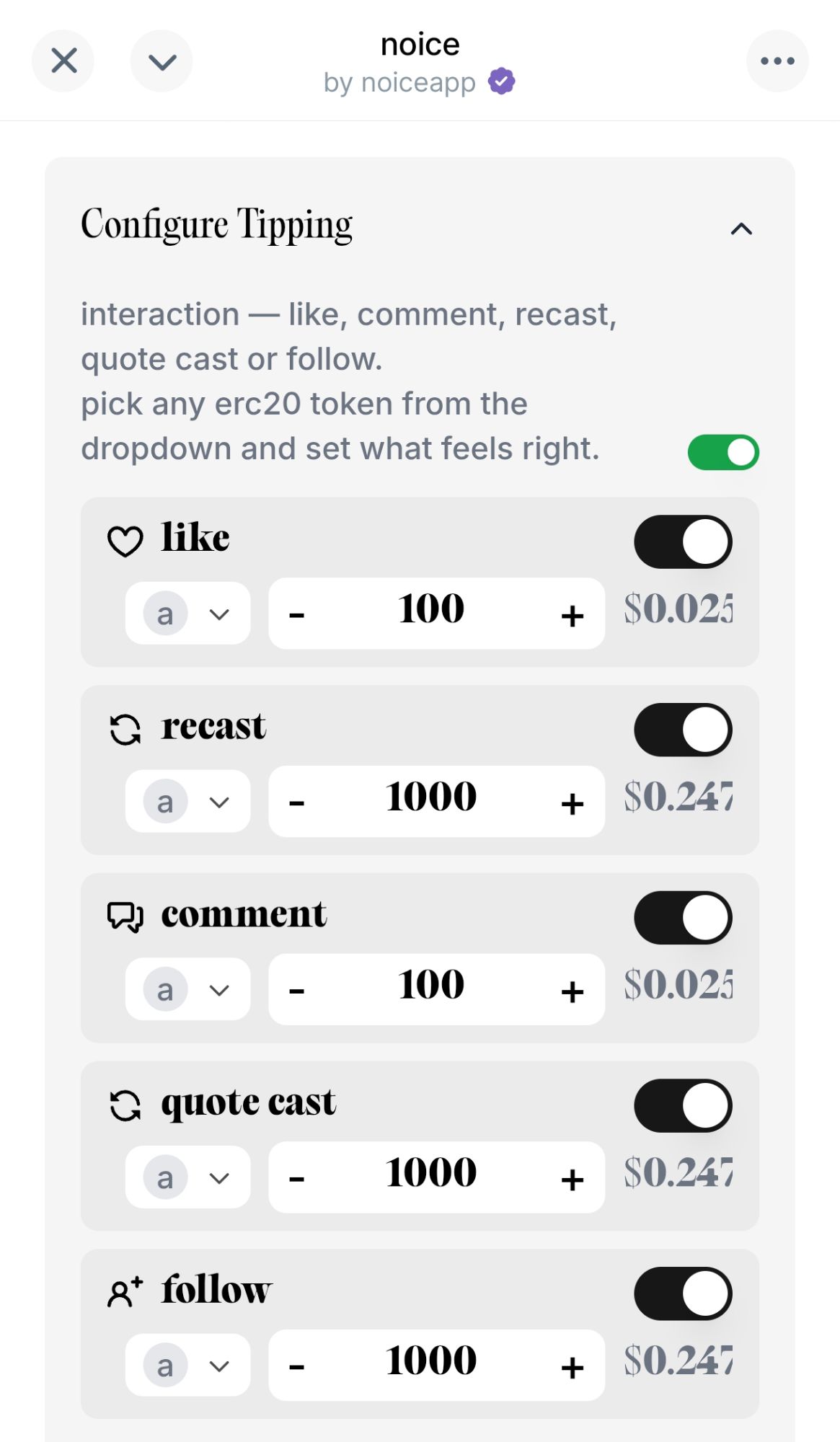
Task: Choose a token for recast tips
Action: [187, 802]
